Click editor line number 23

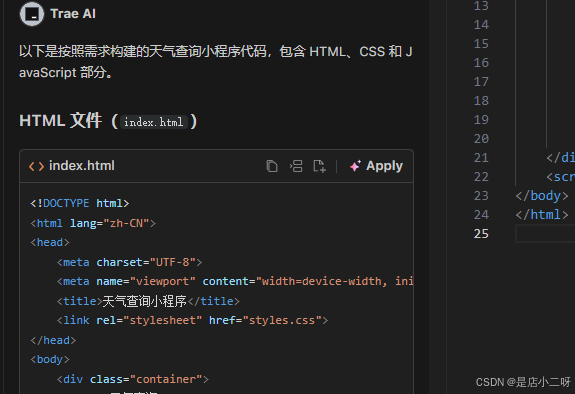click(481, 196)
